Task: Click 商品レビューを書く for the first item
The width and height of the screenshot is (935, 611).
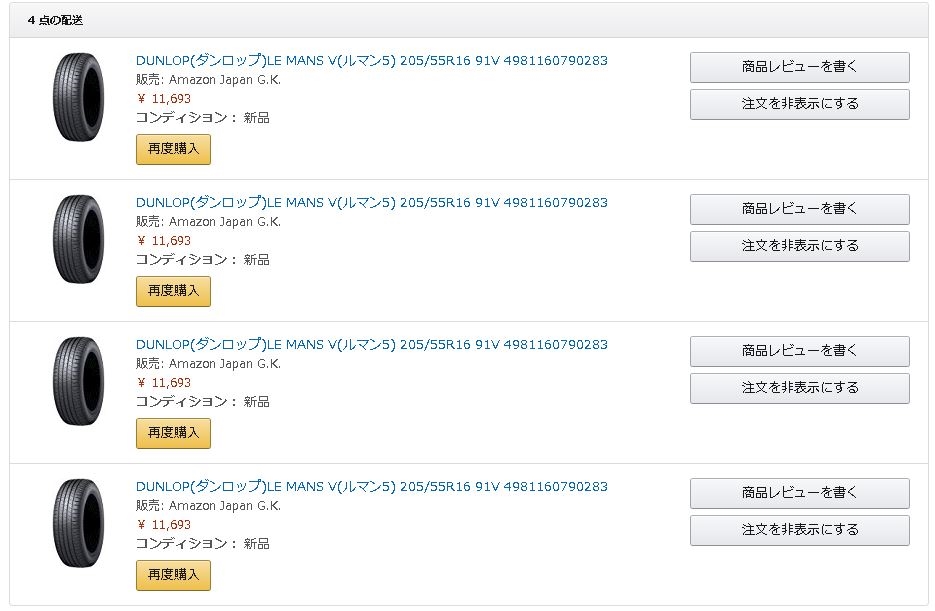Action: [799, 67]
